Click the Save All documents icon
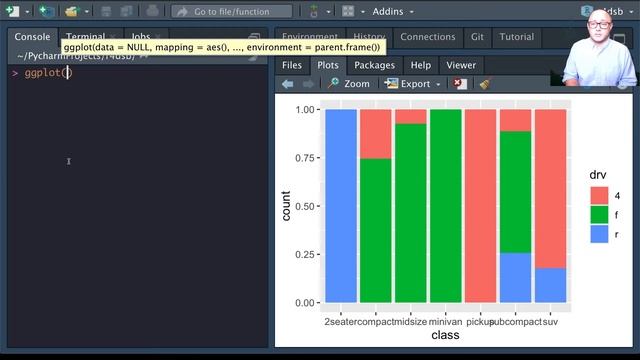The image size is (640, 360). coord(127,11)
